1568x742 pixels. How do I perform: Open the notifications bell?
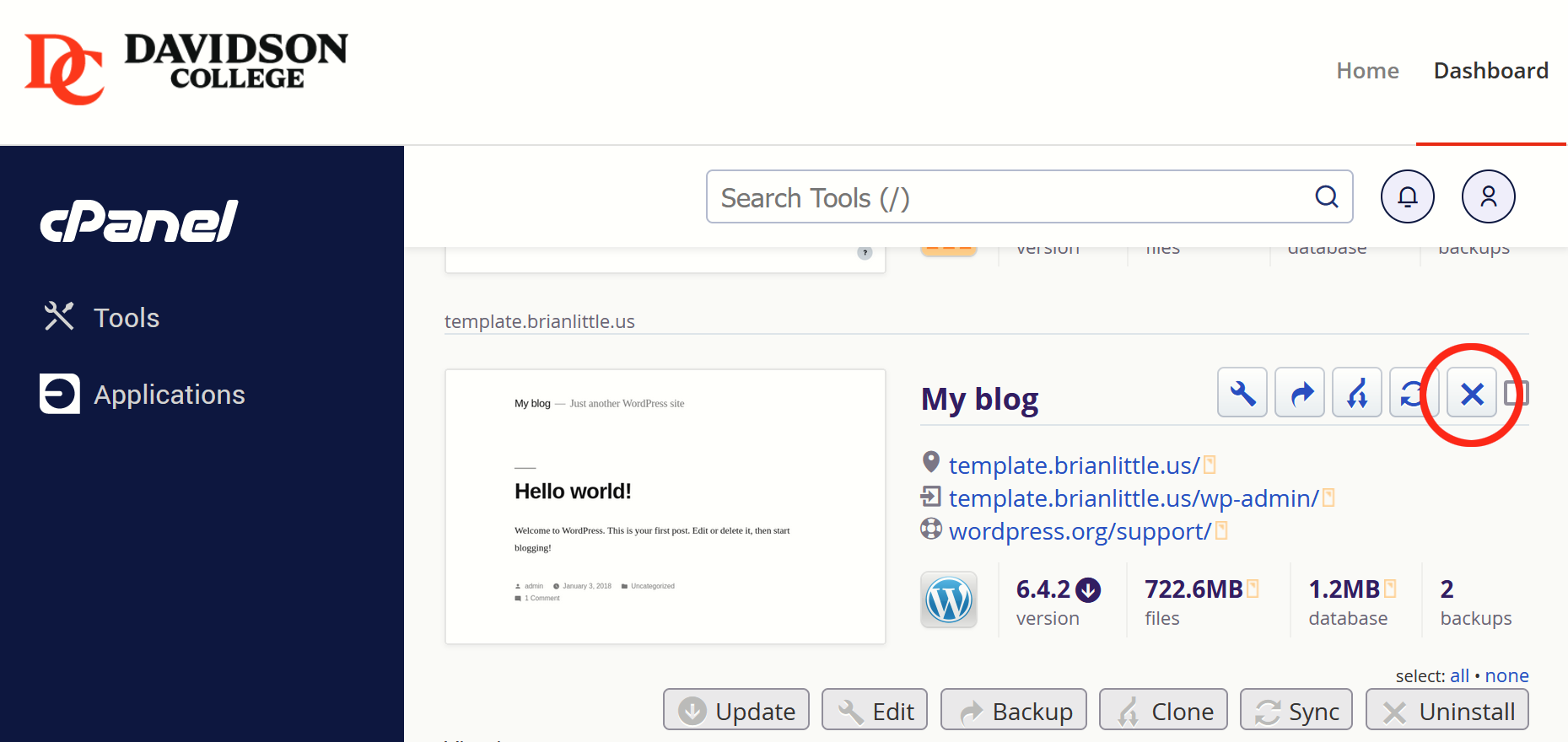(x=1407, y=196)
